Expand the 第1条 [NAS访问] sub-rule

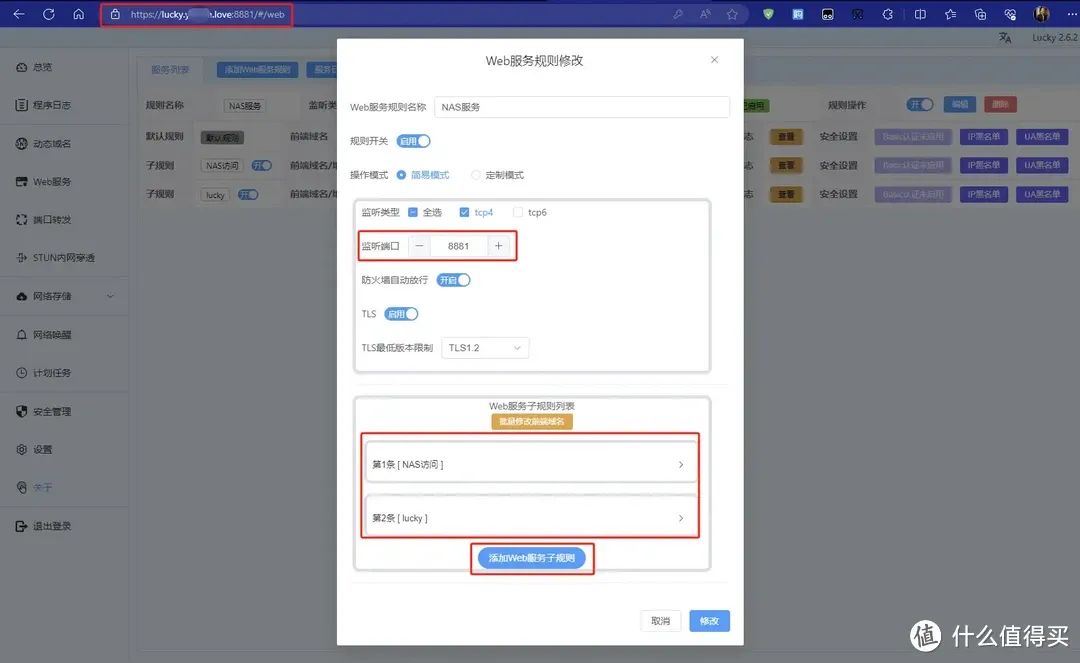click(x=530, y=463)
